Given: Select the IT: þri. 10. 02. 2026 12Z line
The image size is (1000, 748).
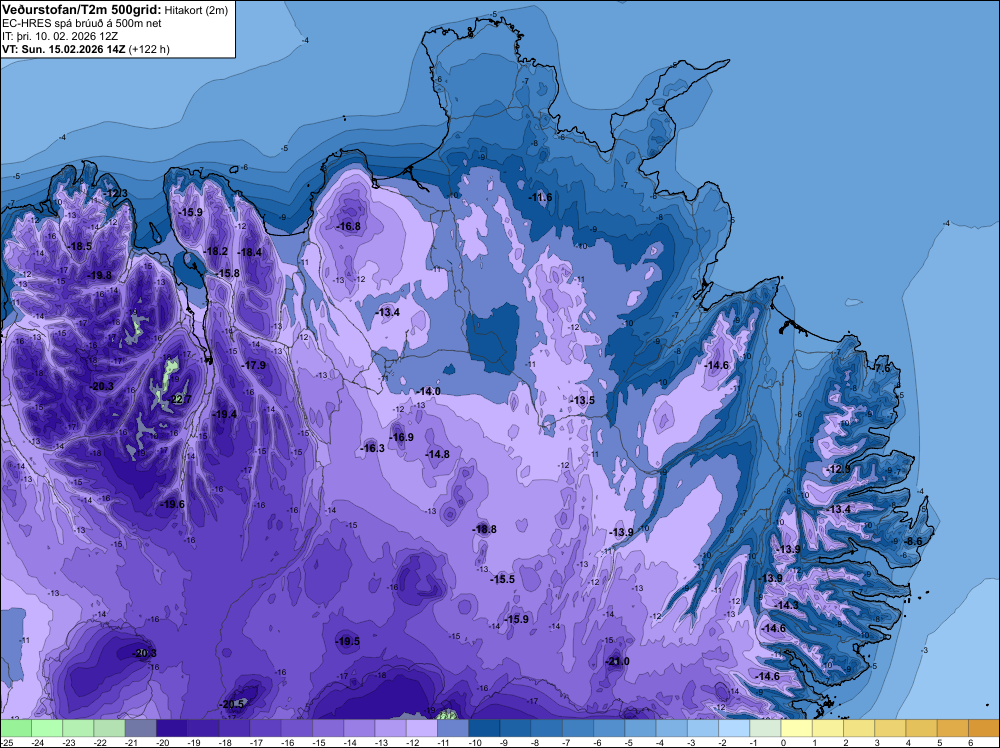Looking at the screenshot, I should point(60,36).
